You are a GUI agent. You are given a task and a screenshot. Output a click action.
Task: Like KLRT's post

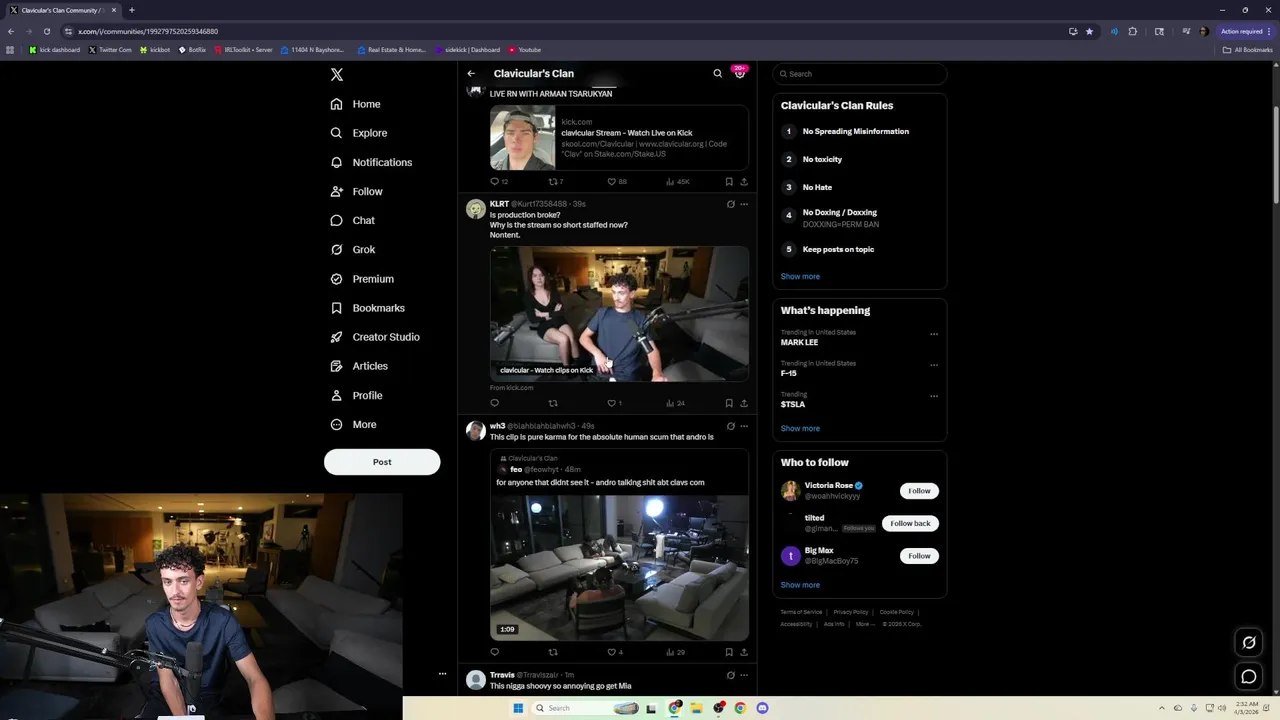(612, 403)
